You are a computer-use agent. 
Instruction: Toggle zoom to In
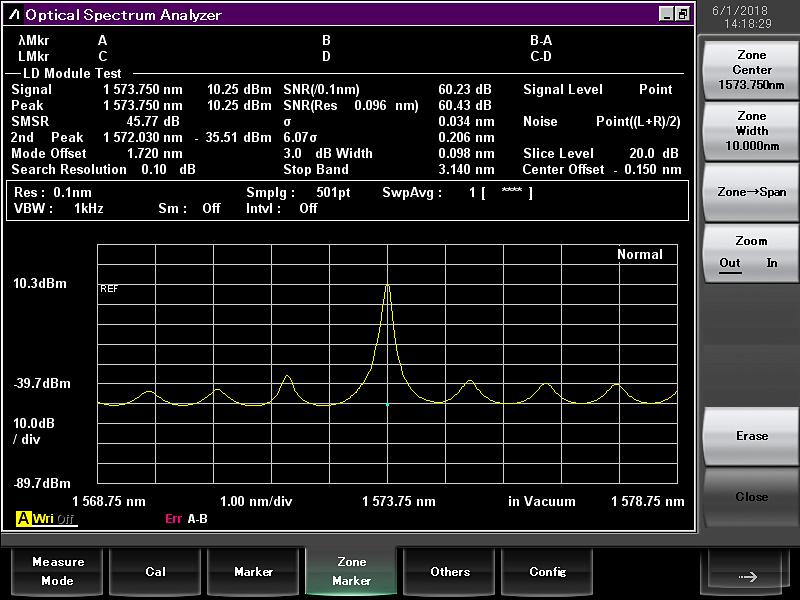click(772, 263)
